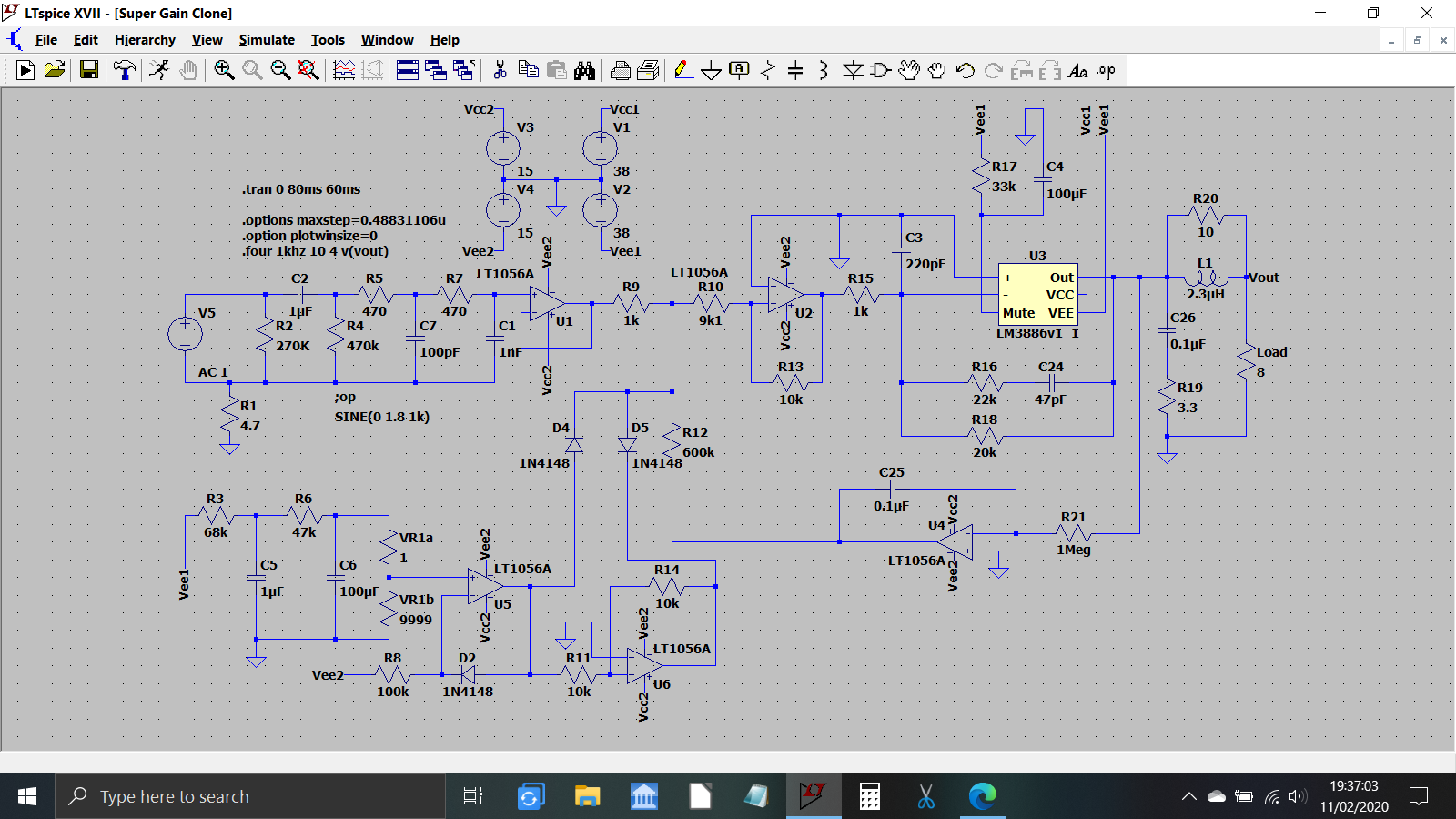Click the Windows Start button
1456x819 pixels.
coord(27,797)
